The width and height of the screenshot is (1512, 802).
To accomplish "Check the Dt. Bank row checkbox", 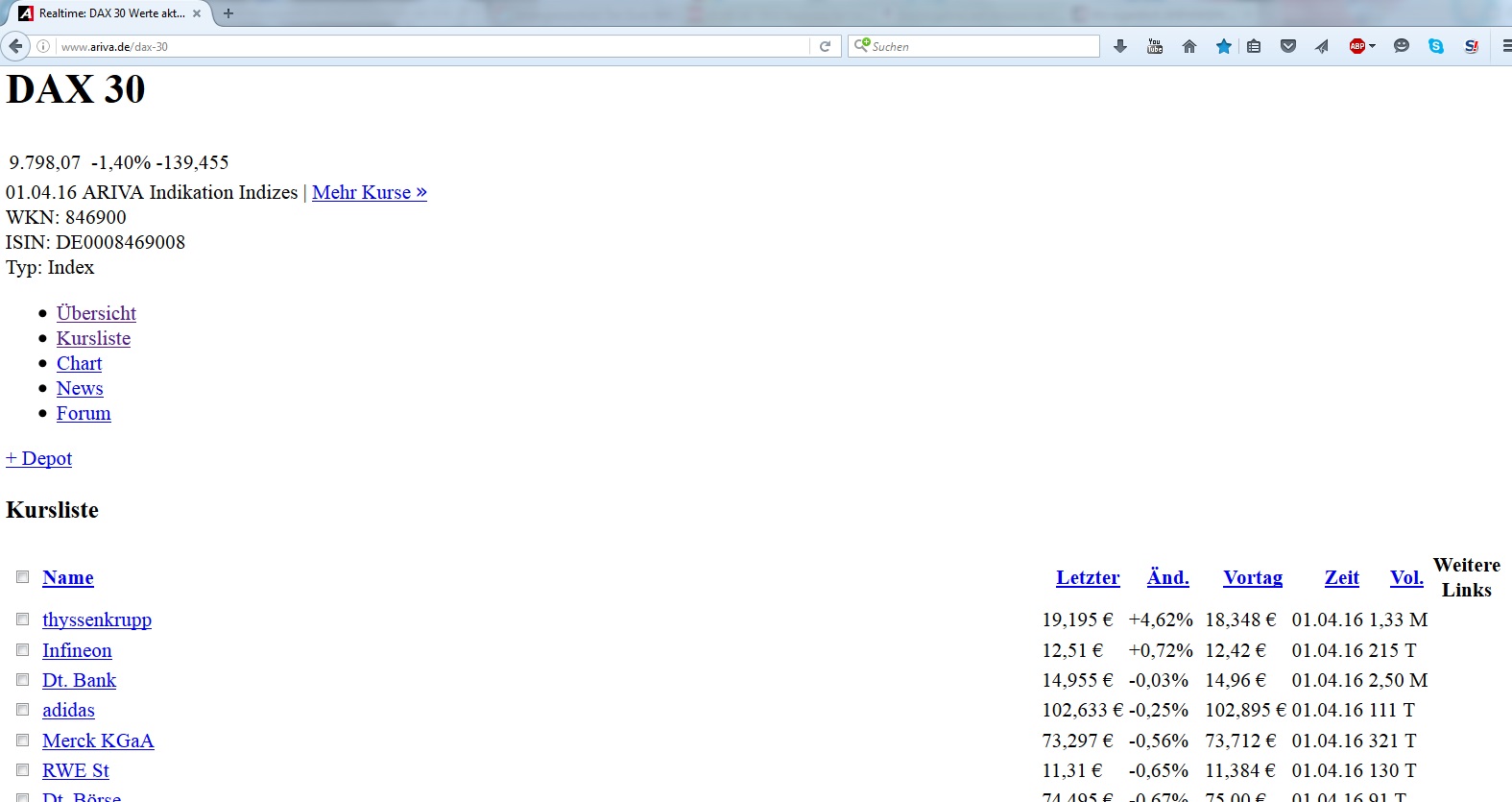I will 22,679.
